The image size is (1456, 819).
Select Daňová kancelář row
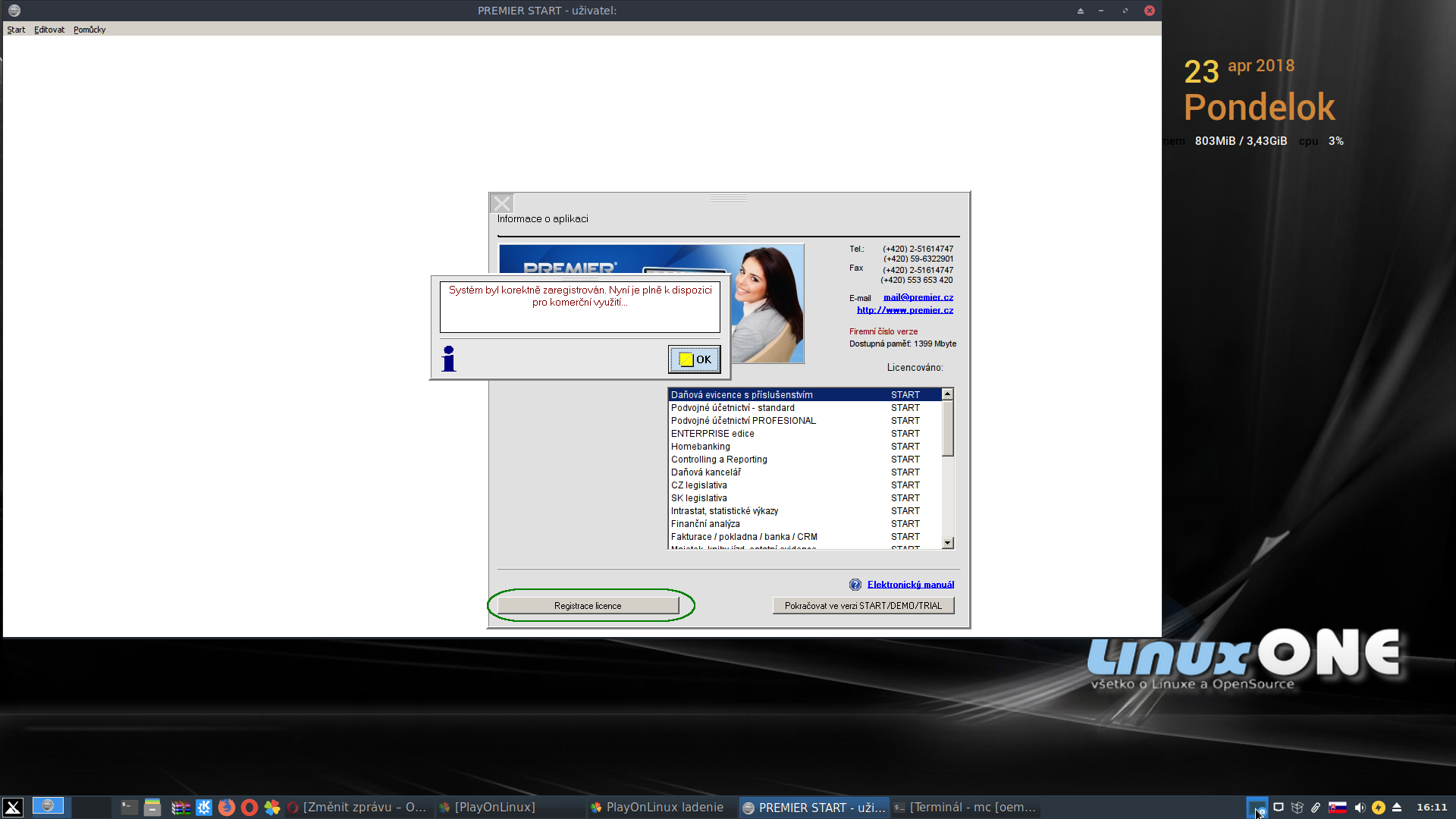click(x=805, y=472)
